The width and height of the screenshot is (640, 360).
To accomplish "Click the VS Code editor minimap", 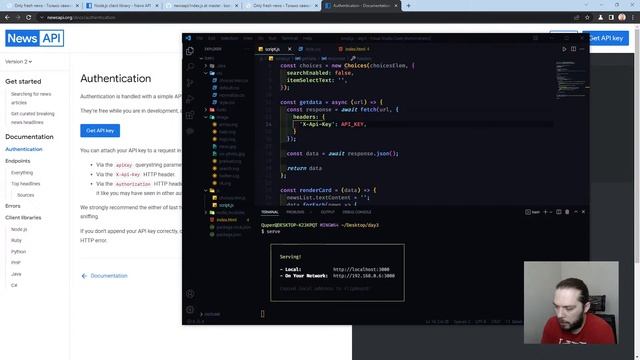I will tap(571, 80).
